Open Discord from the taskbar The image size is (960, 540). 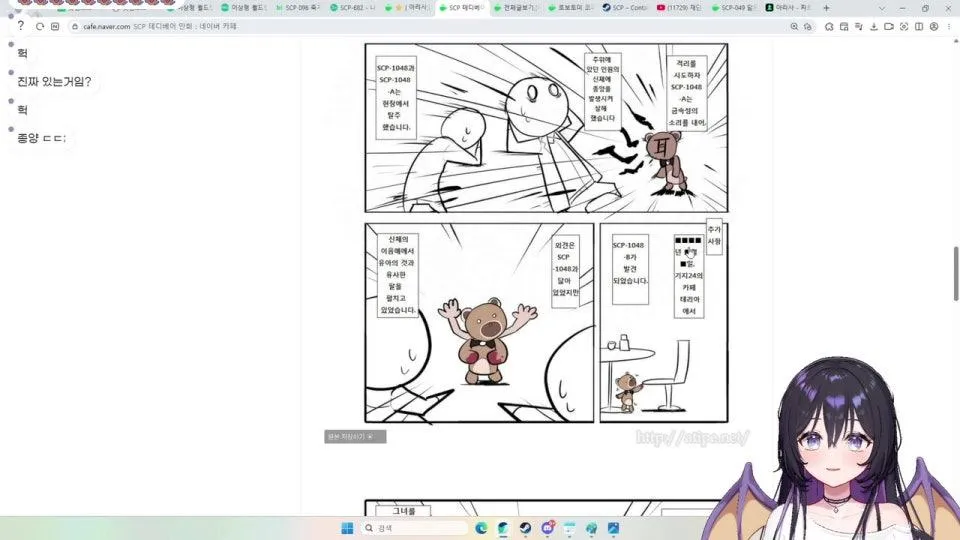click(547, 528)
